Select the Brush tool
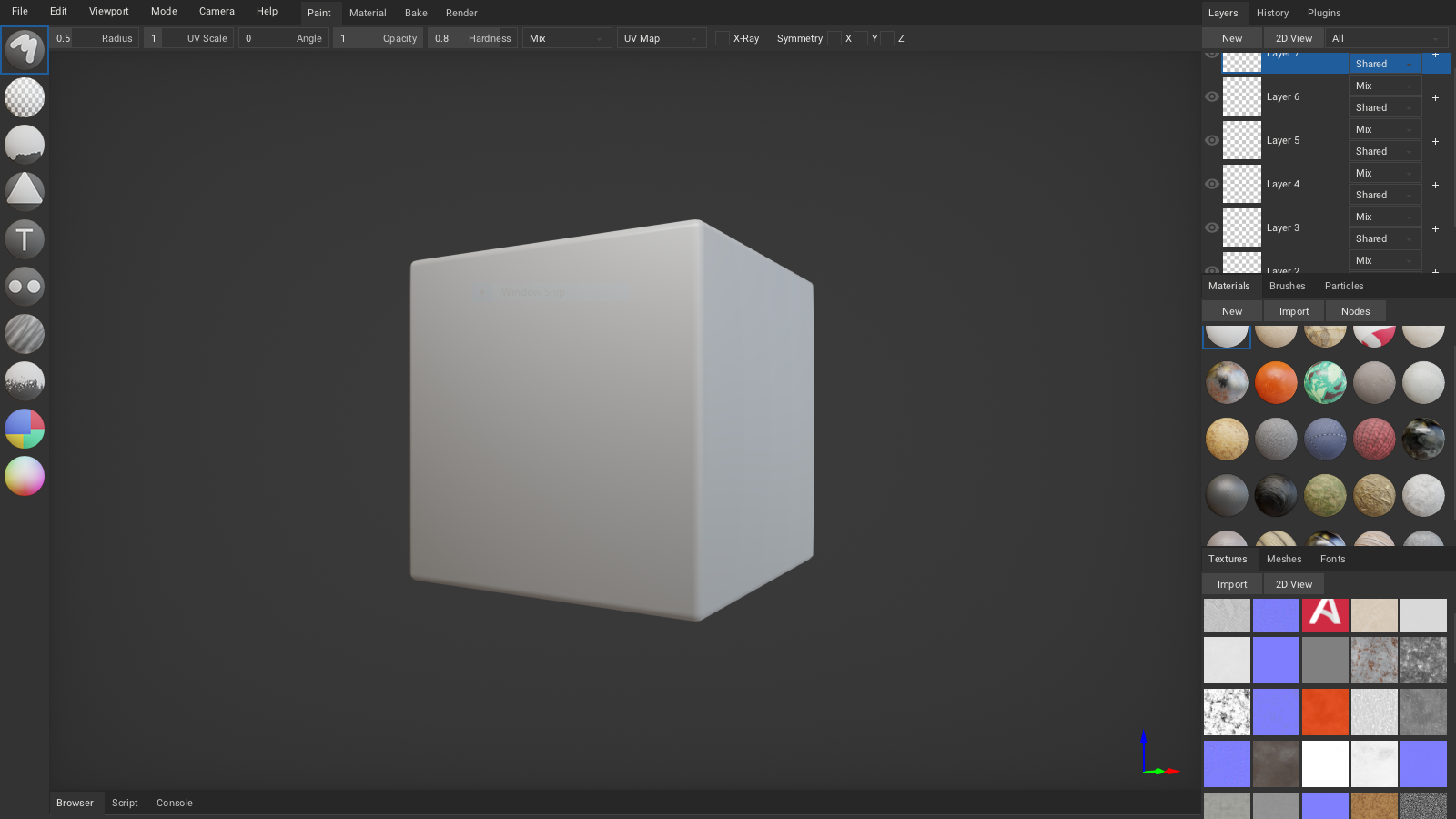This screenshot has height=819, width=1456. 25,50
